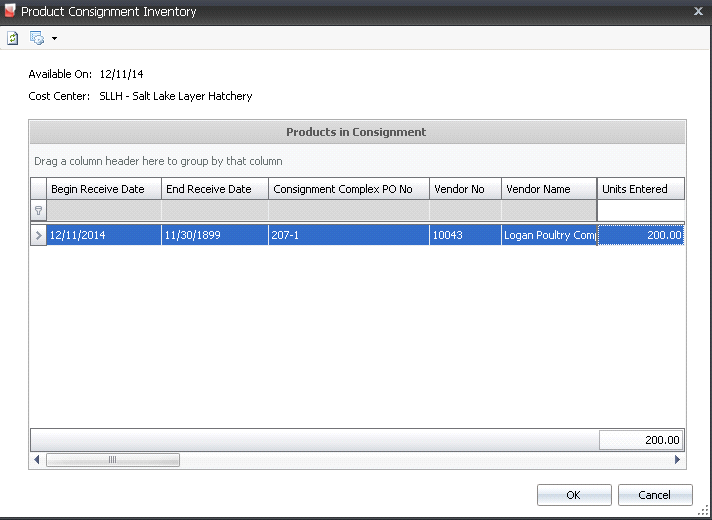Select the Logan Poultry vendor name cell
The width and height of the screenshot is (712, 520).
click(x=549, y=236)
